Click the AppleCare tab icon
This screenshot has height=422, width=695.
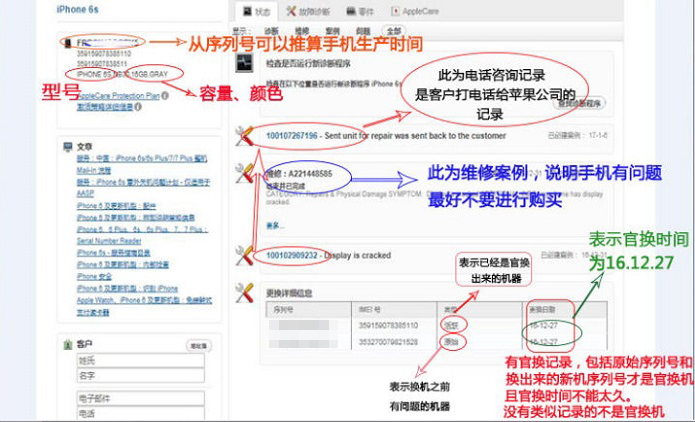pyautogui.click(x=395, y=11)
